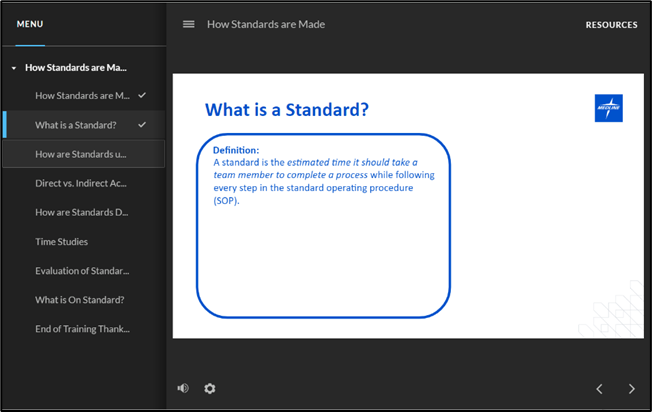Collapse the How Standards are Made section
The height and width of the screenshot is (412, 652).
[13, 68]
